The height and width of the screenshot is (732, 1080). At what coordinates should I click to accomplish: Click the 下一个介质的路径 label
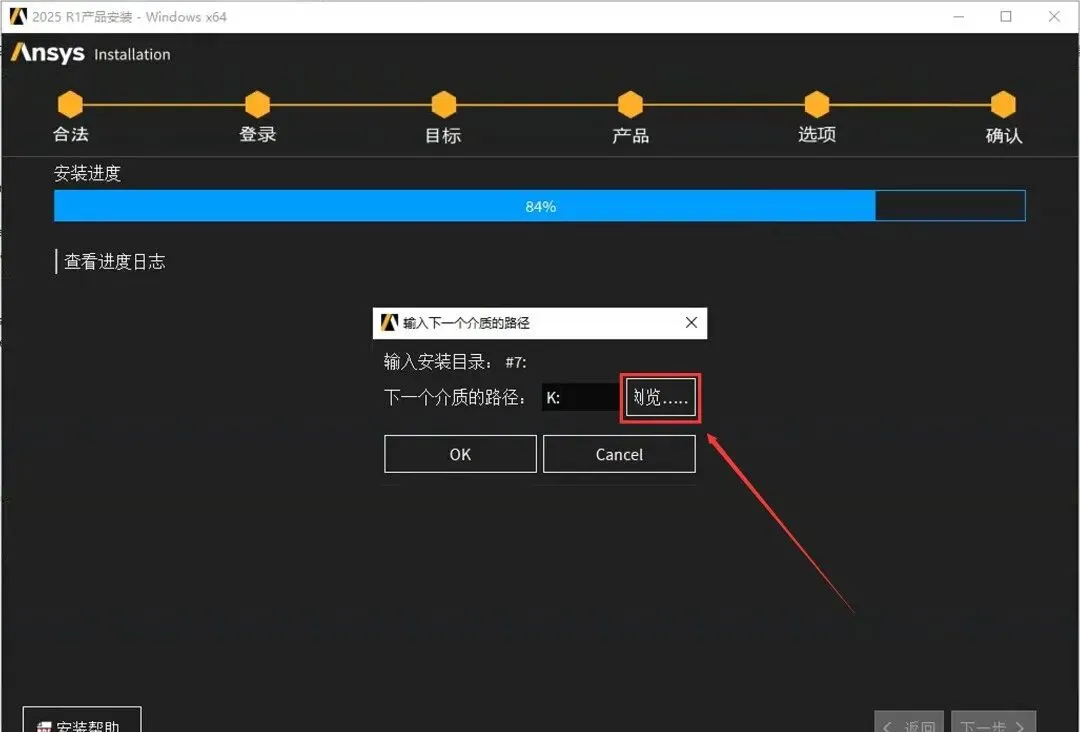coord(455,397)
